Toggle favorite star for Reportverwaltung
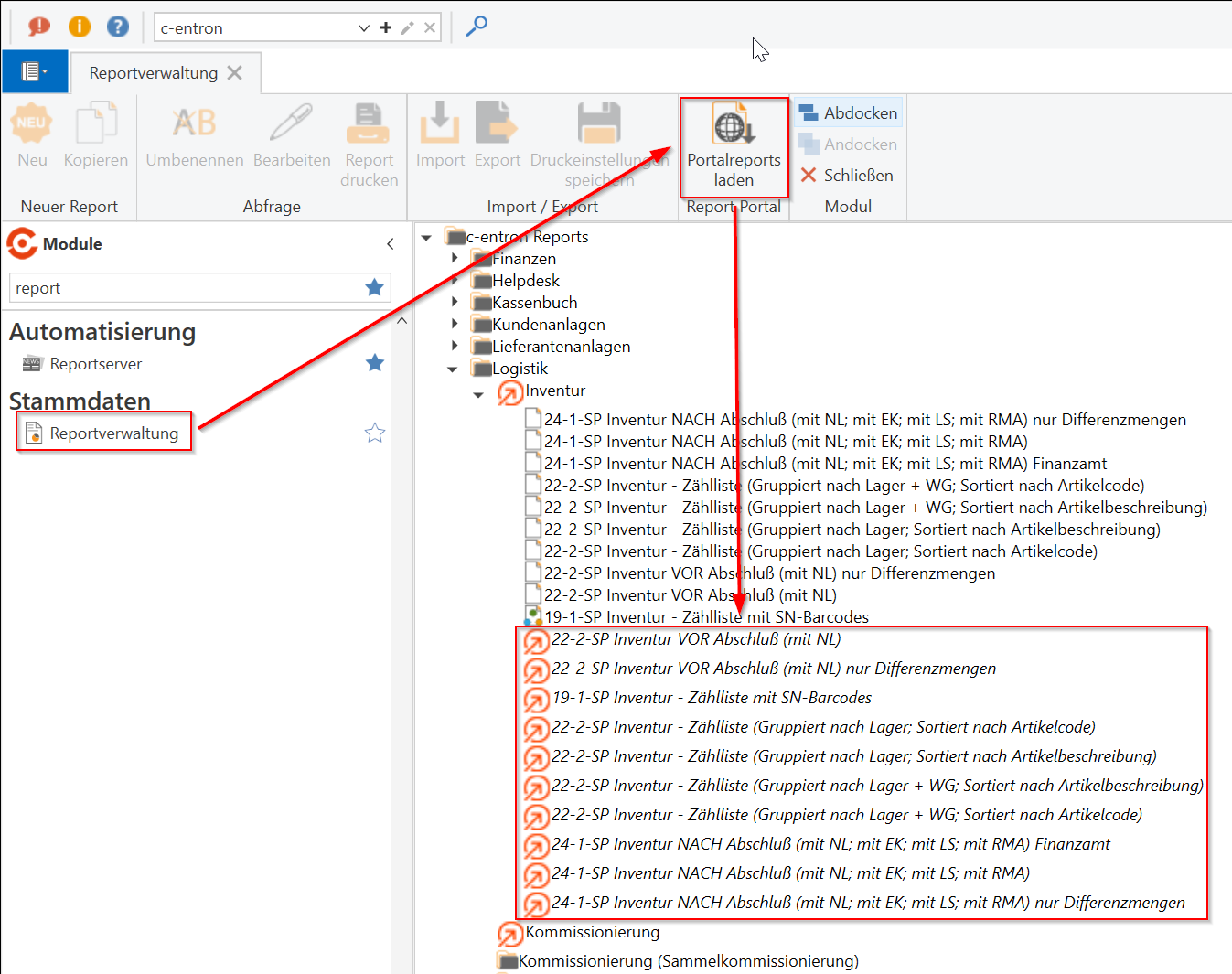The width and height of the screenshot is (1232, 974). tap(374, 433)
